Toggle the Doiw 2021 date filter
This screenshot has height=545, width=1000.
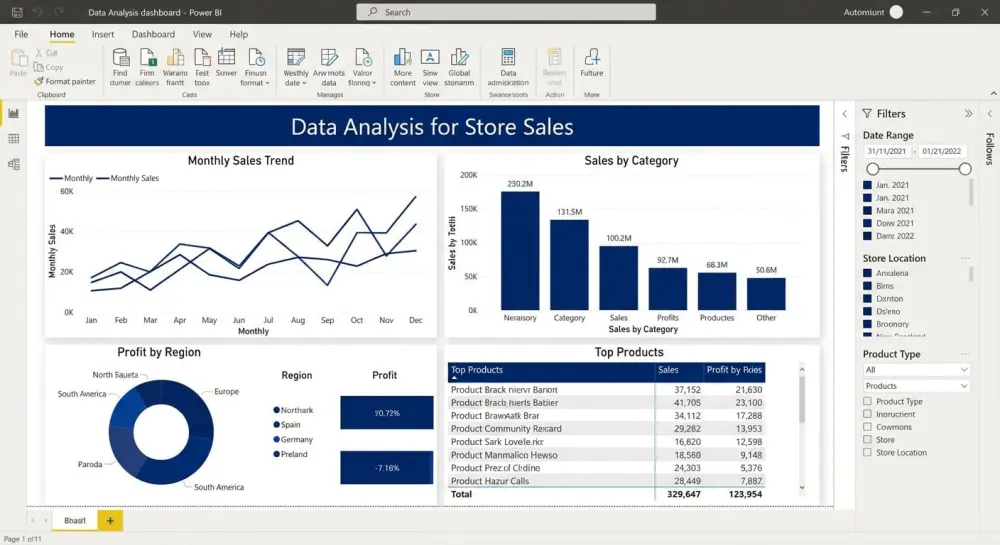pyautogui.click(x=867, y=223)
